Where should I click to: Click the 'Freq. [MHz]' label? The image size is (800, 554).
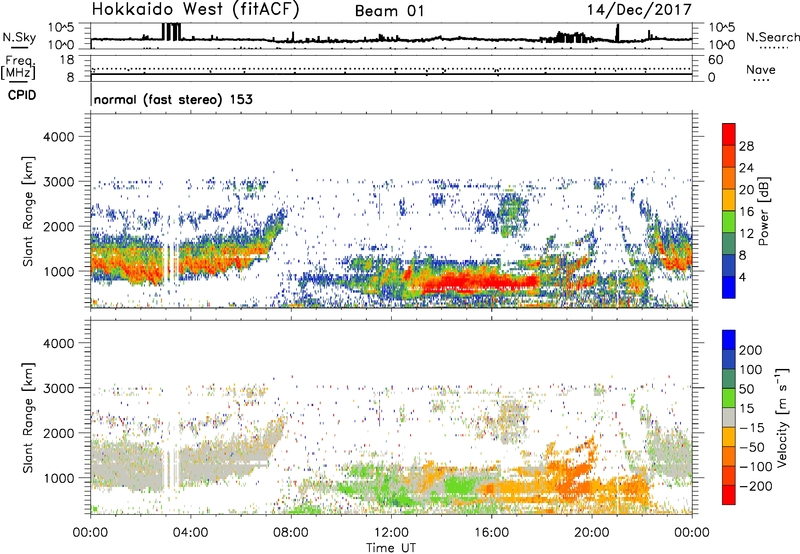pyautogui.click(x=18, y=67)
